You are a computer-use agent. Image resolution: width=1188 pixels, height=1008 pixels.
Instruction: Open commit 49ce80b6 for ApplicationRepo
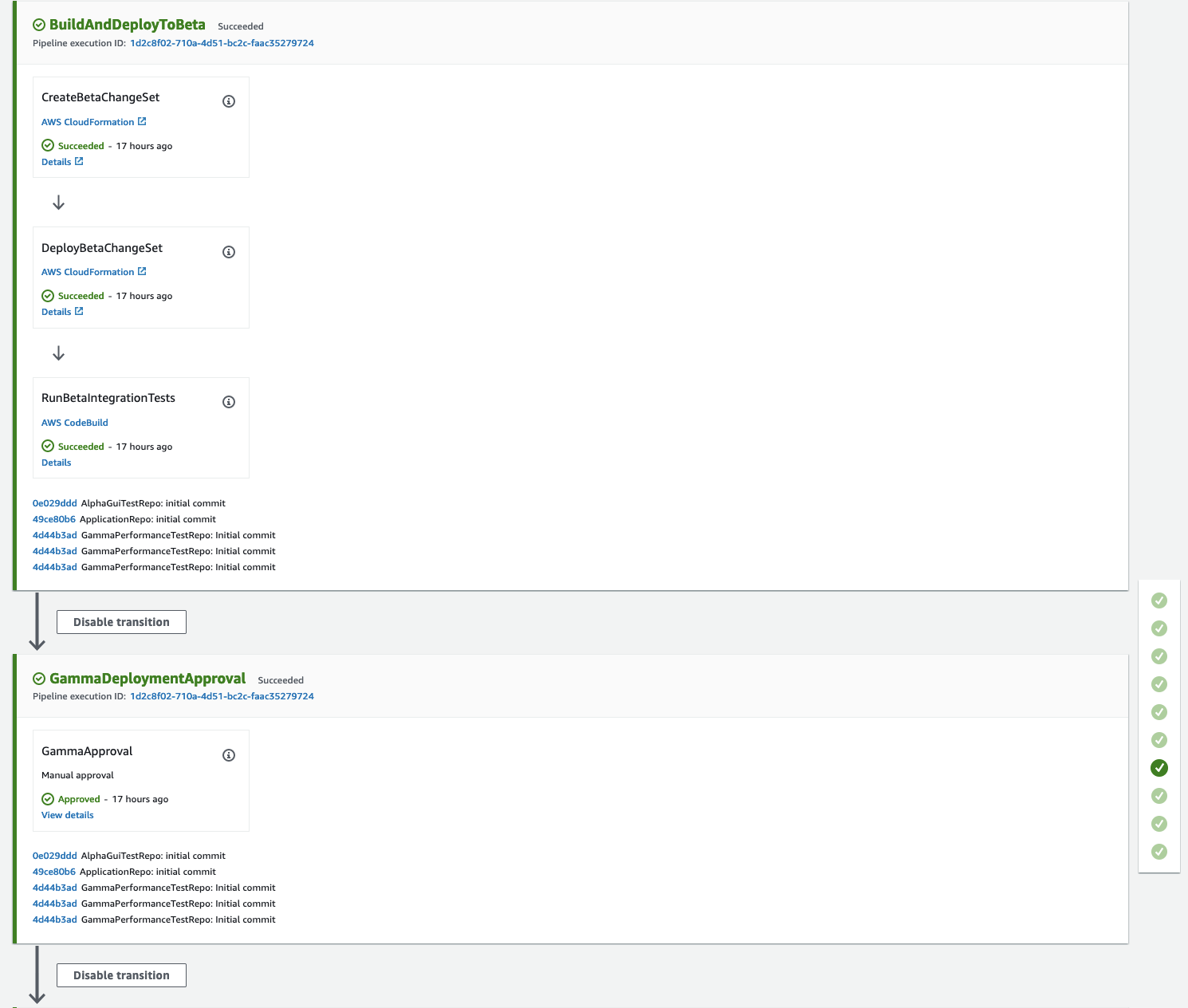54,518
